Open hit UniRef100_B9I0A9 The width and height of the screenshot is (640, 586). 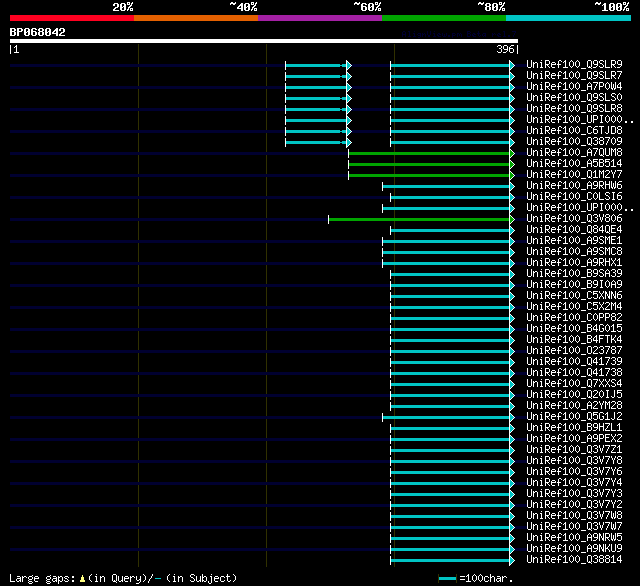coord(574,285)
